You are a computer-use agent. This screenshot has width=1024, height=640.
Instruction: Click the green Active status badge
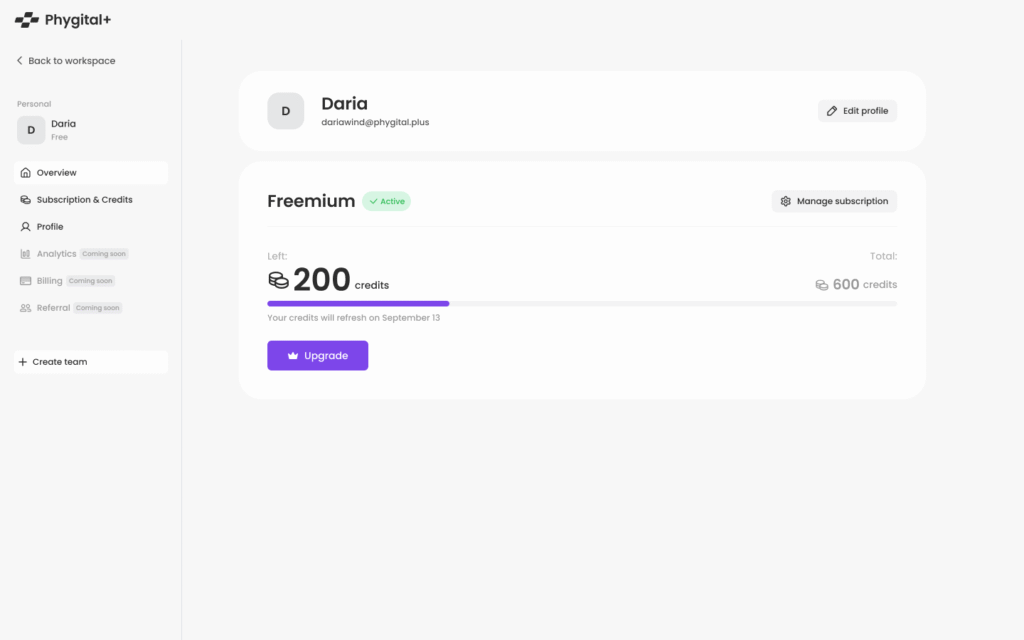coord(386,201)
